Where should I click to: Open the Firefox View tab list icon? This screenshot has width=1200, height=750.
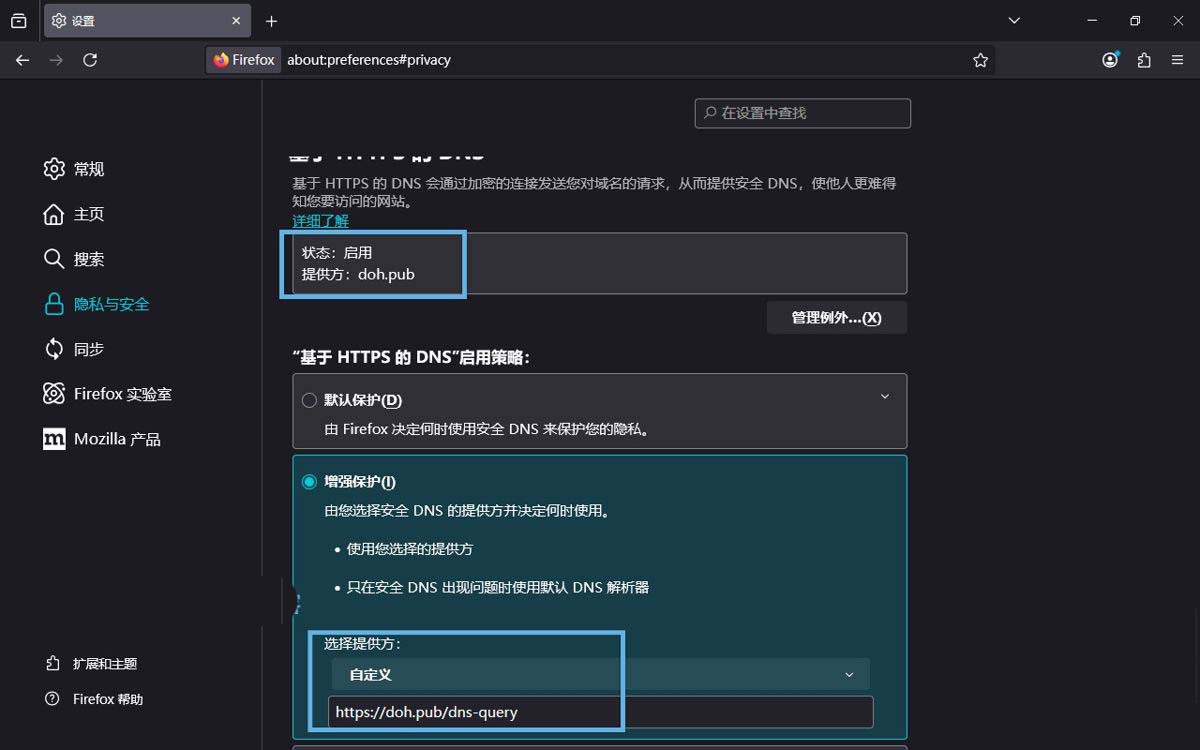[19, 21]
